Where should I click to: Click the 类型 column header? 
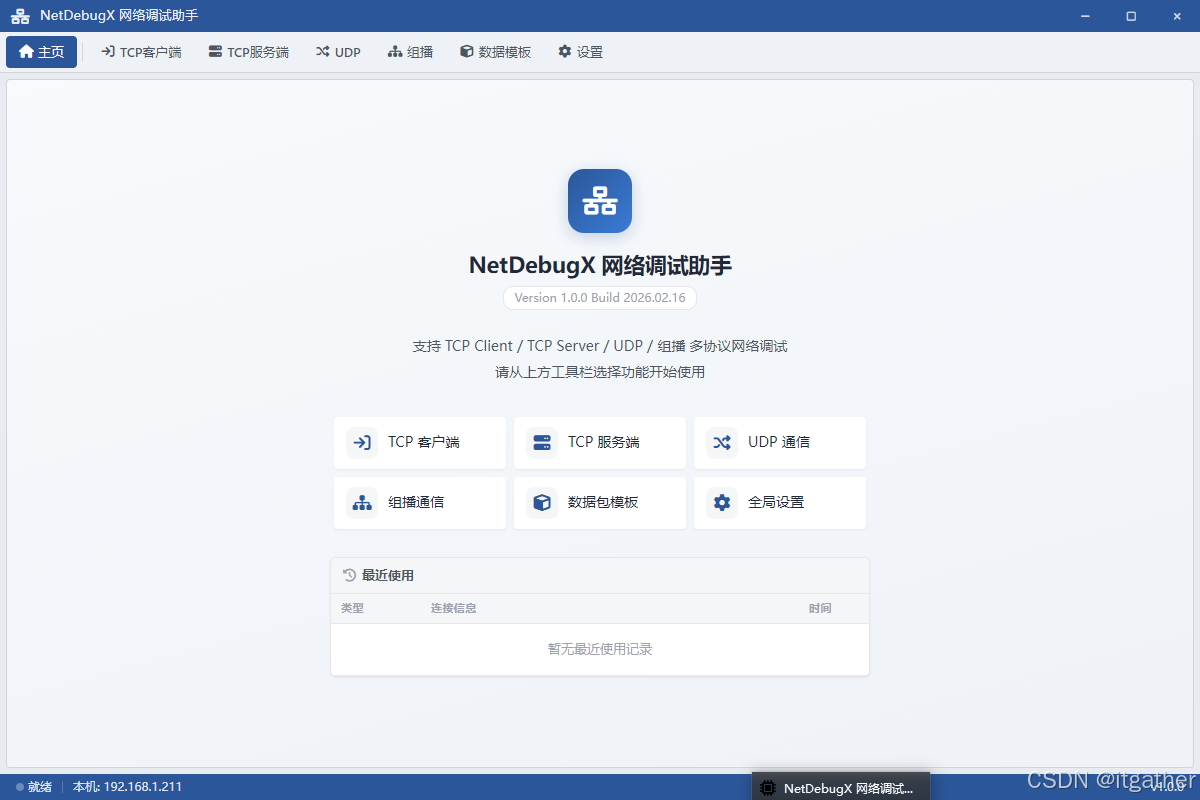click(x=352, y=608)
